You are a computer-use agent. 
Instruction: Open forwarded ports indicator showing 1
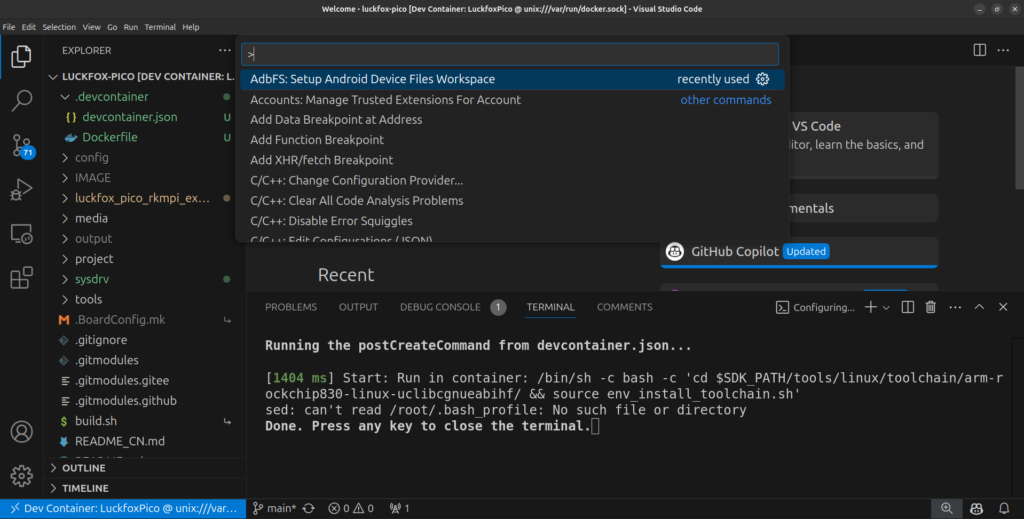(399, 509)
